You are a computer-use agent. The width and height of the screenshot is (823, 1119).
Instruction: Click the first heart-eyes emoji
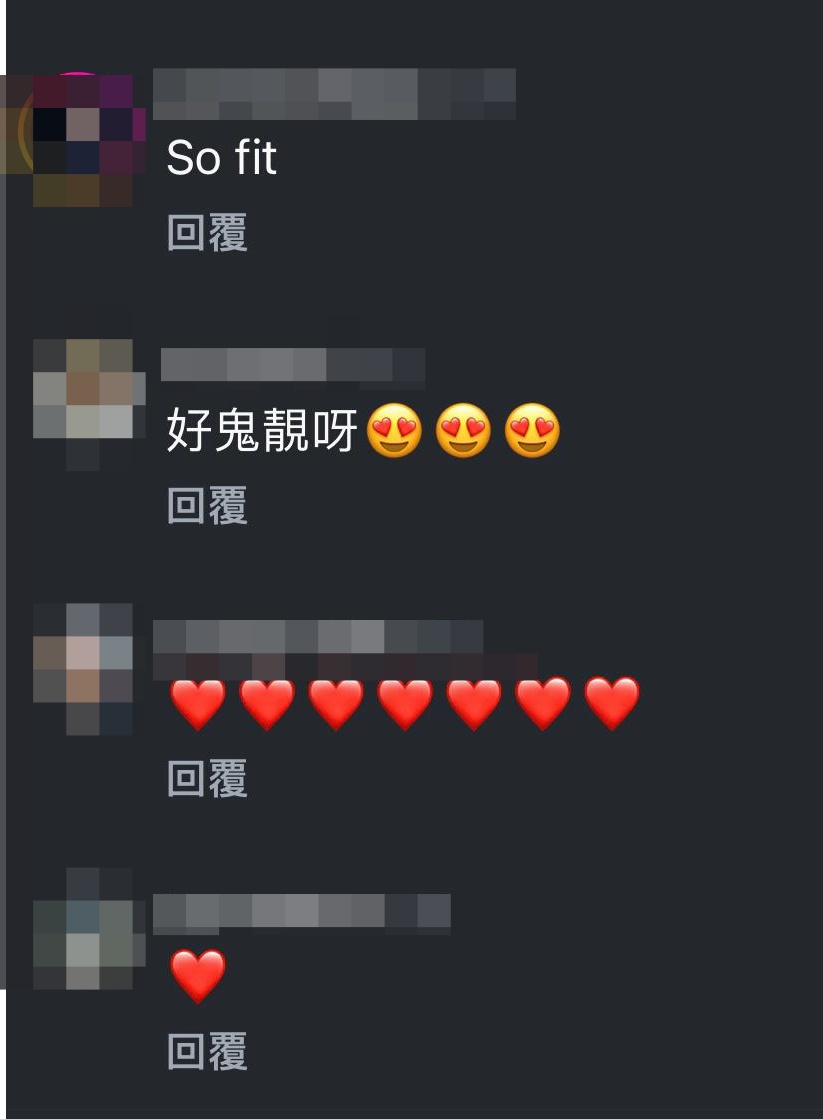pos(395,430)
